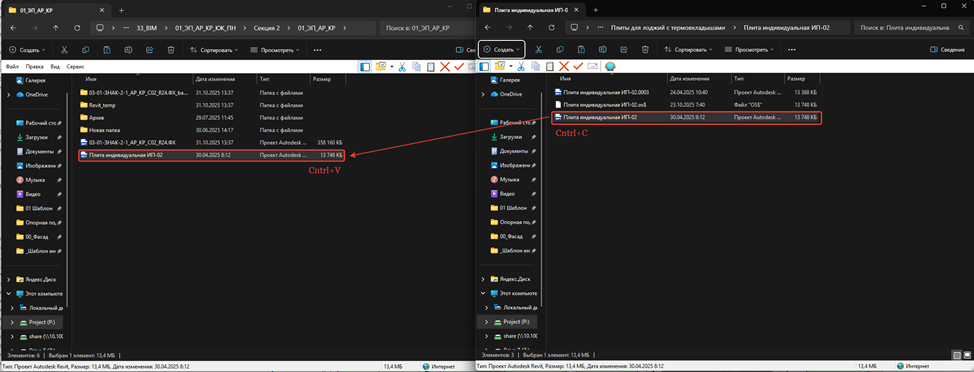Go up one folder level in left window
Viewport: 974px width, 372px height.
click(56, 28)
